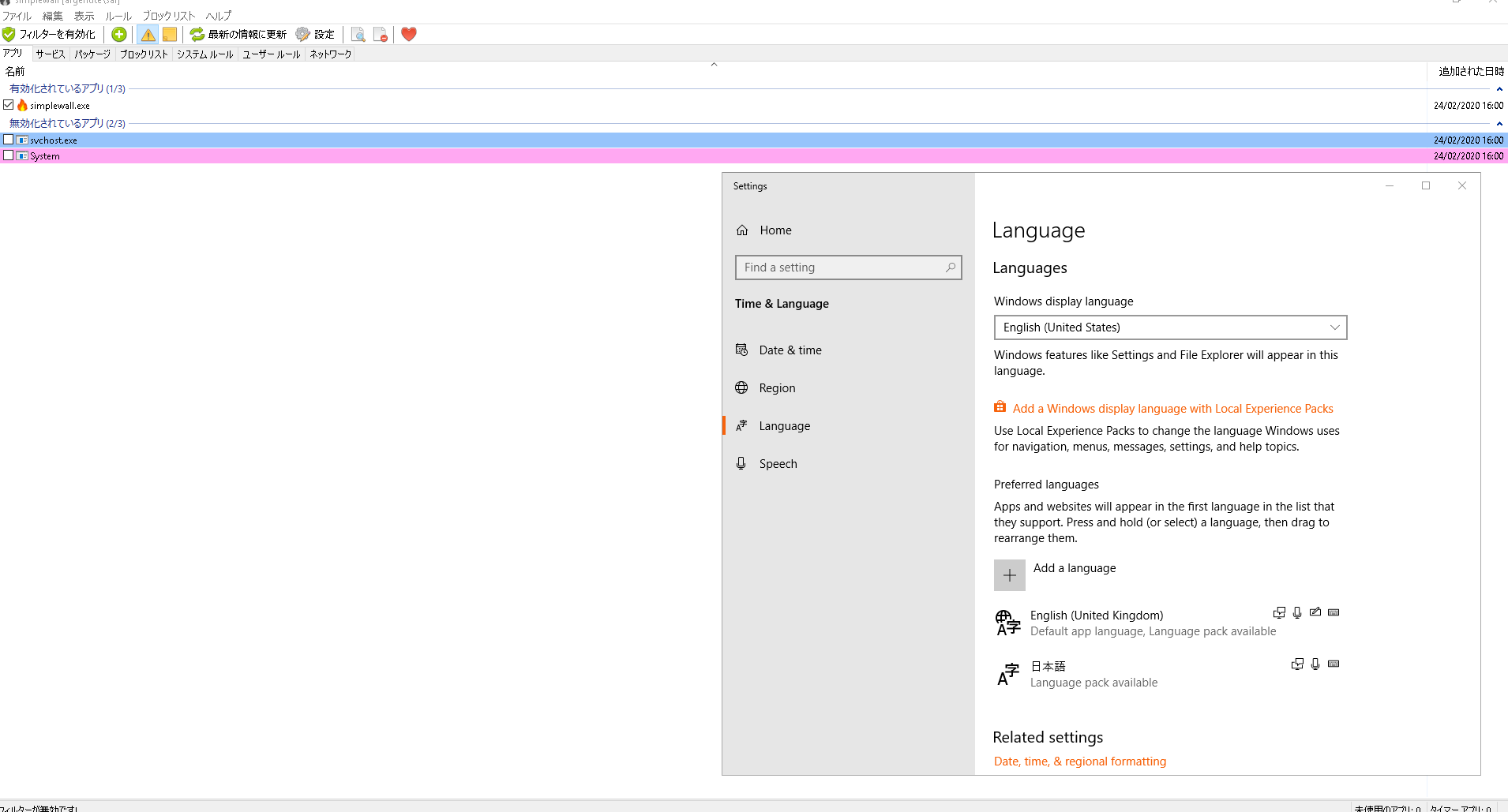
Task: Click 最新の情報に更新 button text
Action: click(247, 34)
